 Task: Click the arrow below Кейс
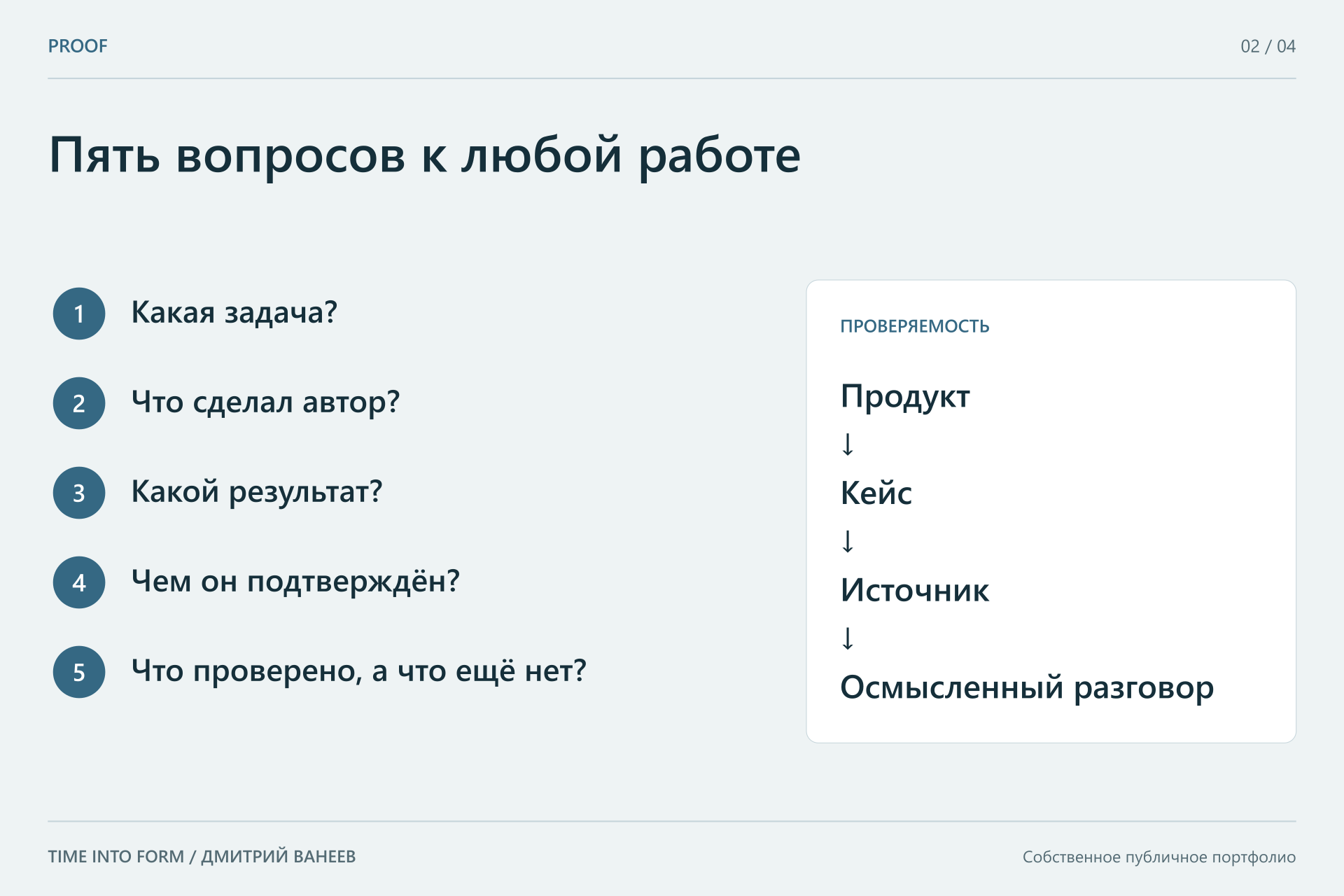coord(848,541)
